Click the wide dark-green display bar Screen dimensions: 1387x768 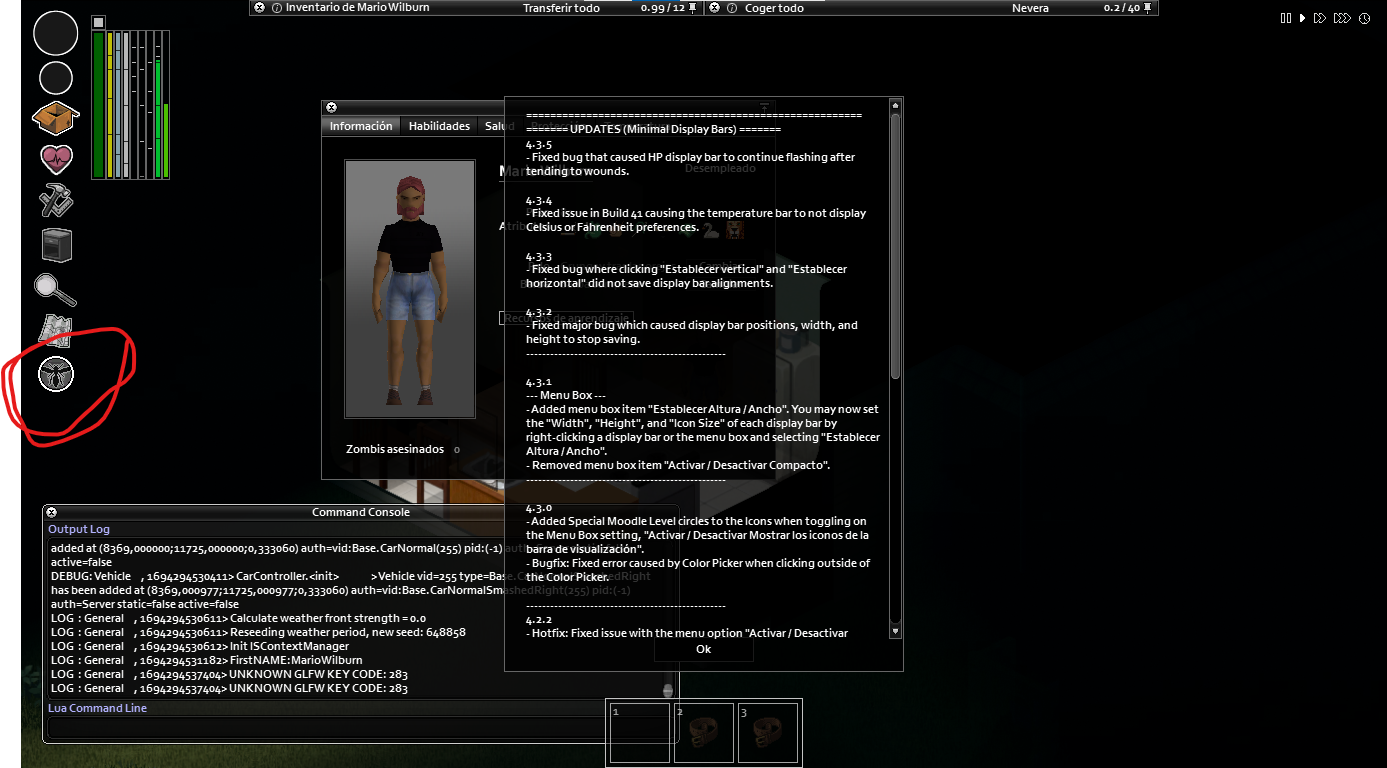pyautogui.click(x=98, y=105)
